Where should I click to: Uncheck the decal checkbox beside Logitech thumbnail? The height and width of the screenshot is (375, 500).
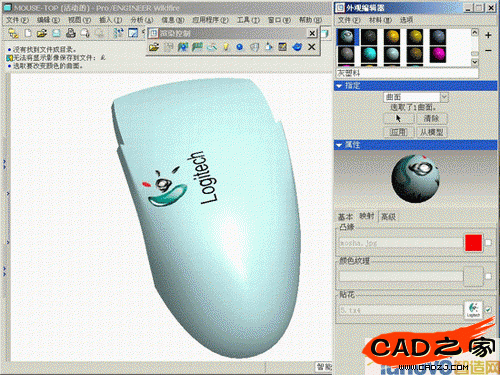[x=489, y=310]
